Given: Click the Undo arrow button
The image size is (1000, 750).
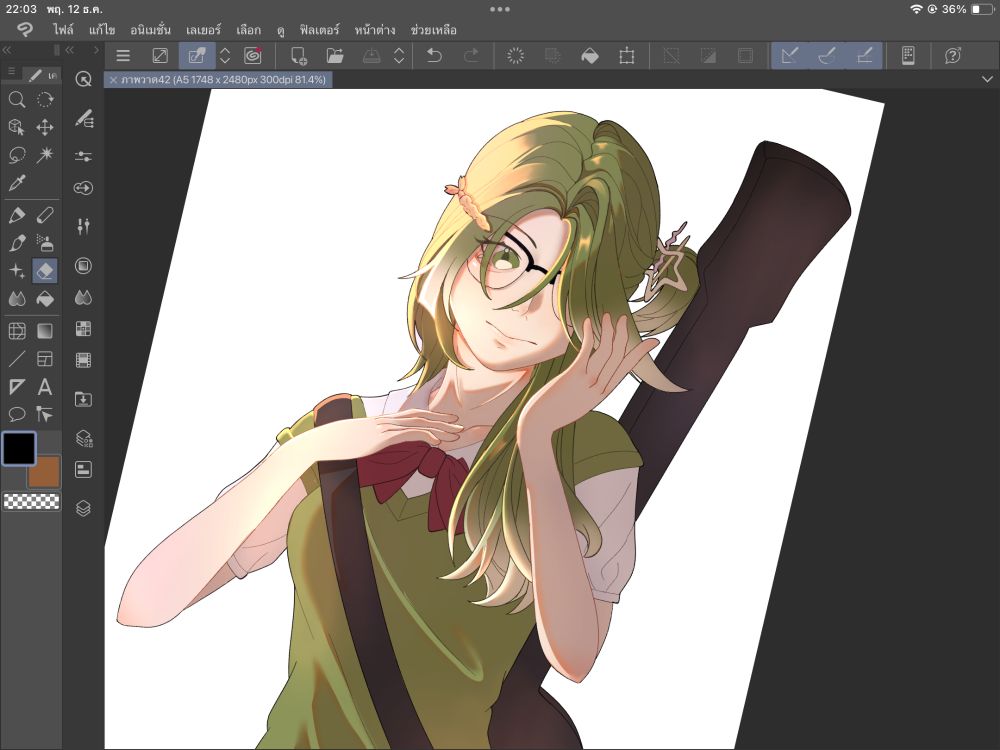Looking at the screenshot, I should click(x=434, y=56).
